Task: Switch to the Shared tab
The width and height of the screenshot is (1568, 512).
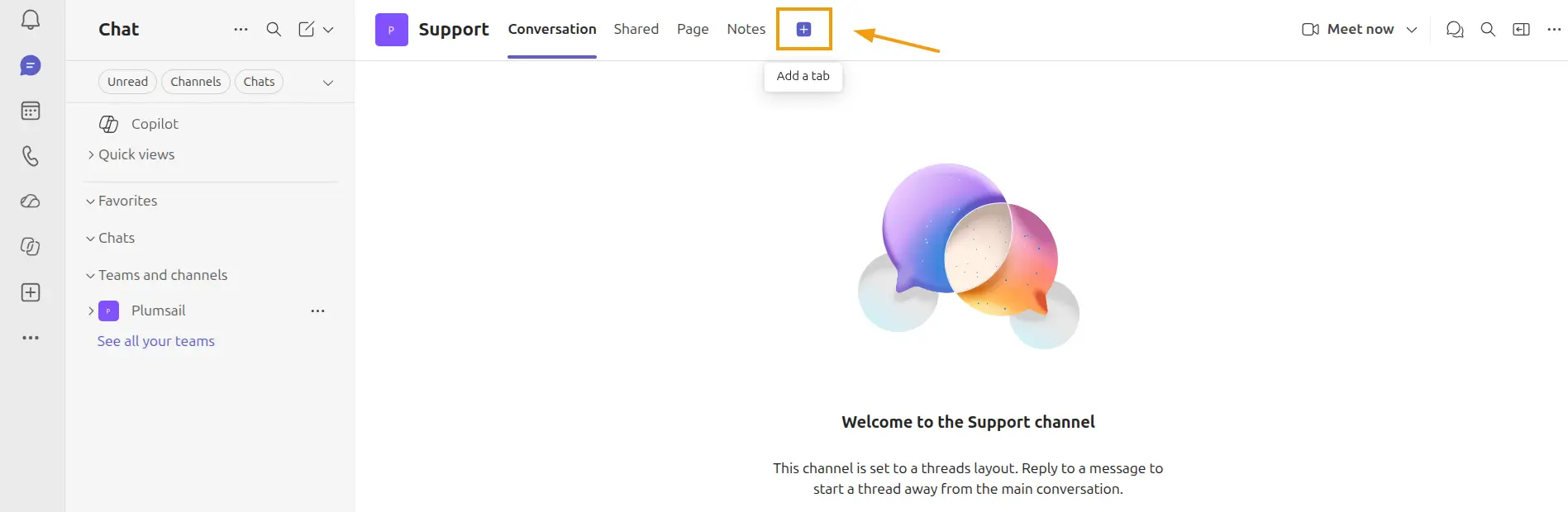Action: 636,29
